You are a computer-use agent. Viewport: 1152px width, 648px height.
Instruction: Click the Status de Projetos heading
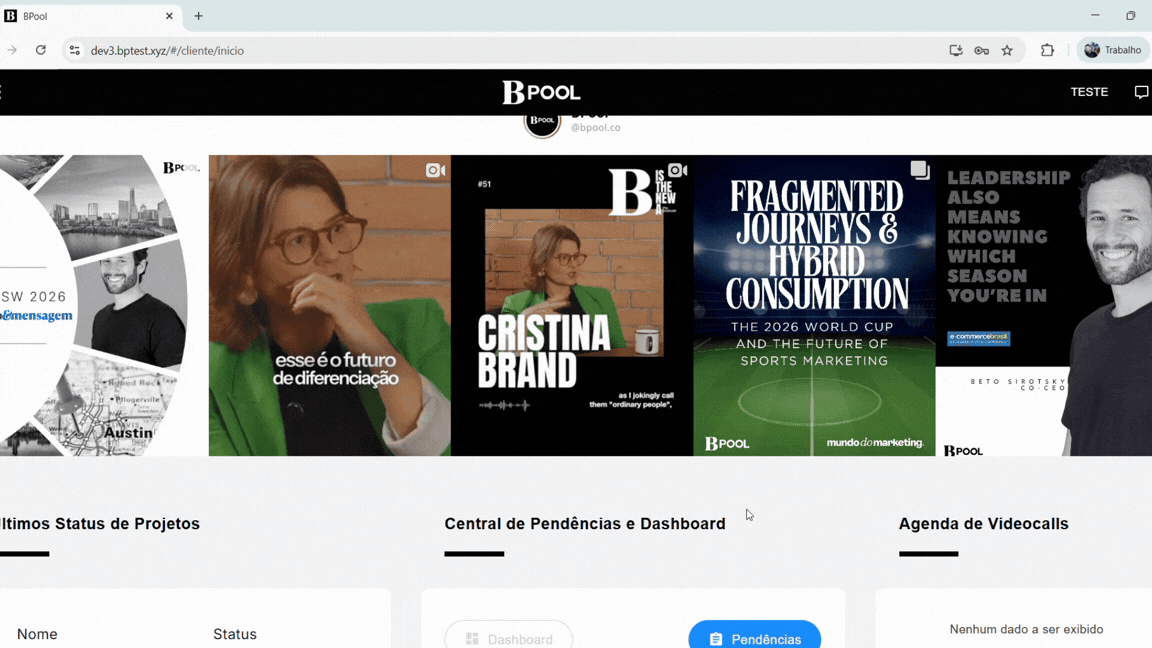point(100,524)
